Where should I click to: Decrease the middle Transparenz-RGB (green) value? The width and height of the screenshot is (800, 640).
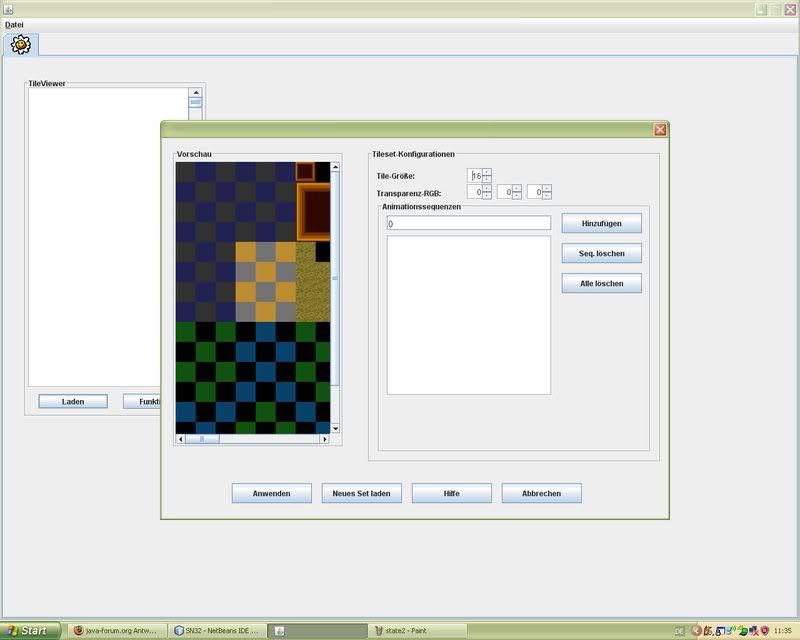pyautogui.click(x=517, y=195)
